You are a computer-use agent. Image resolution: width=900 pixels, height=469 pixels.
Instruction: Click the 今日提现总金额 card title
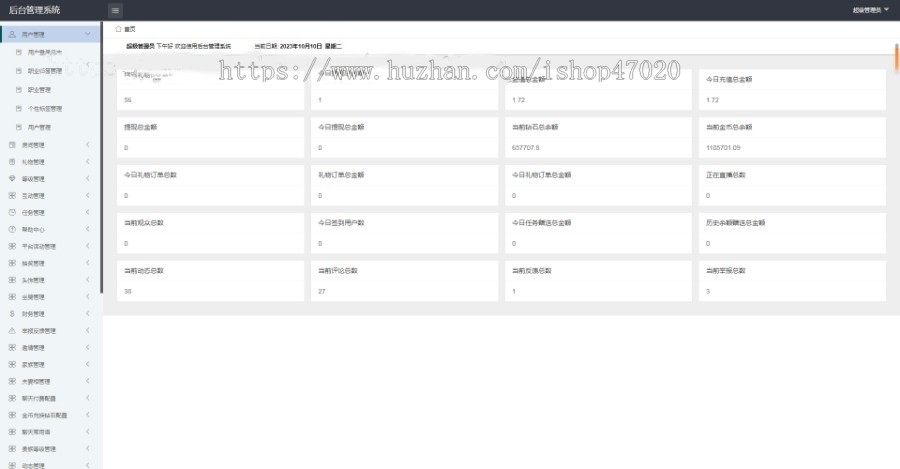pyautogui.click(x=341, y=127)
